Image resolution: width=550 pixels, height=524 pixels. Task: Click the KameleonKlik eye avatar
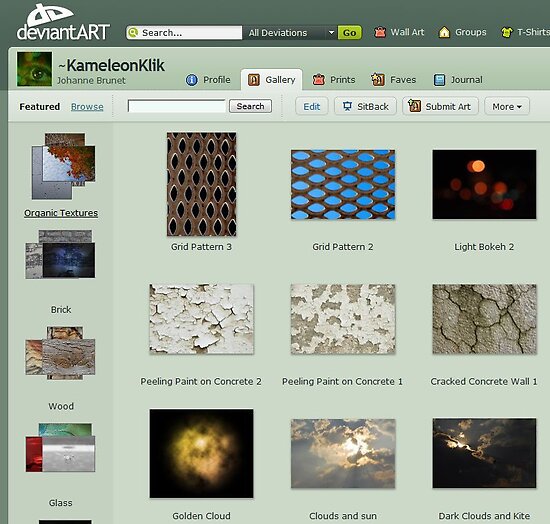pos(34,69)
